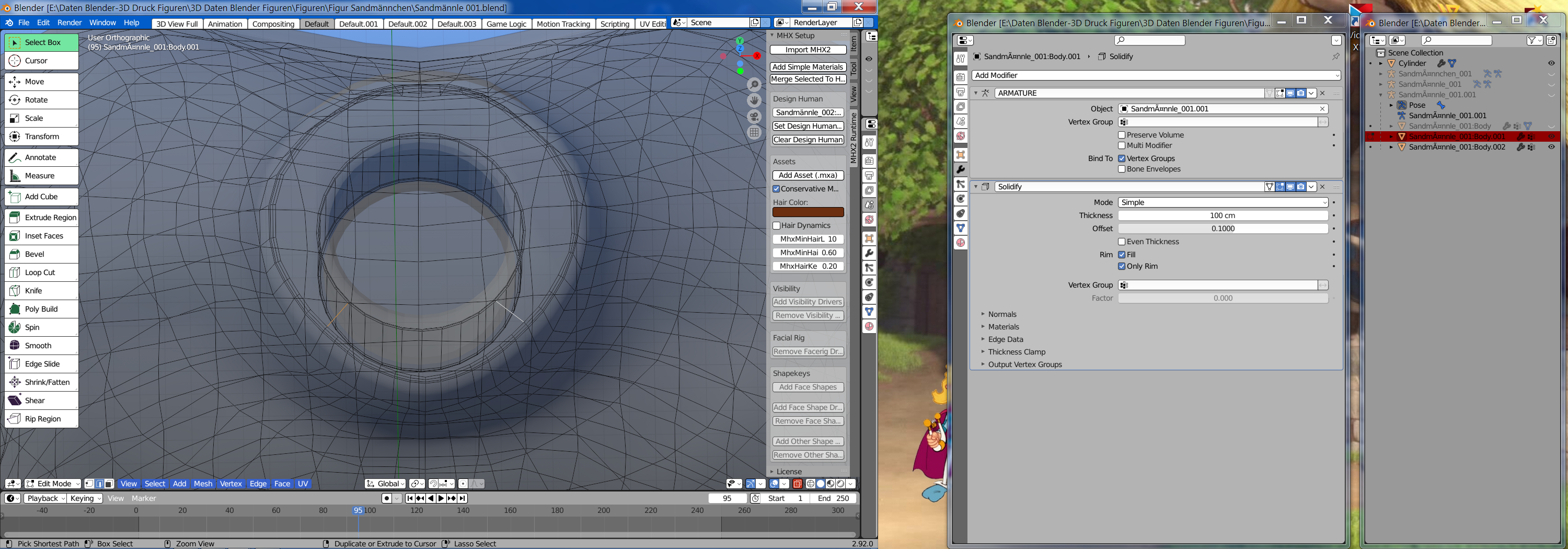The image size is (1568, 549).
Task: Select the Knife tool
Action: click(x=41, y=291)
